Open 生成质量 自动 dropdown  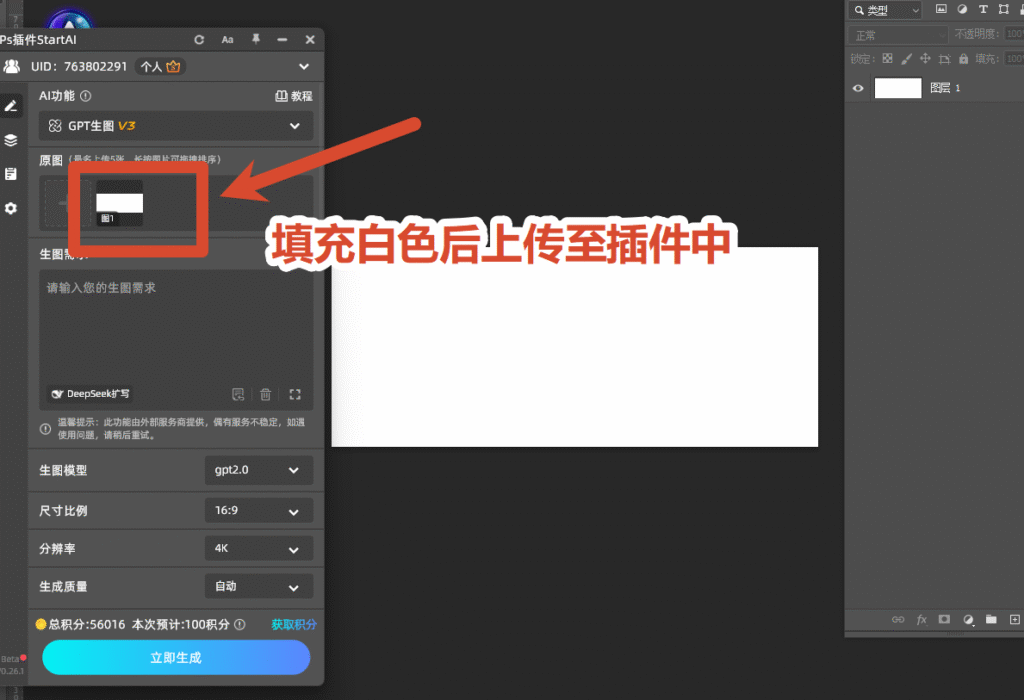tap(259, 586)
